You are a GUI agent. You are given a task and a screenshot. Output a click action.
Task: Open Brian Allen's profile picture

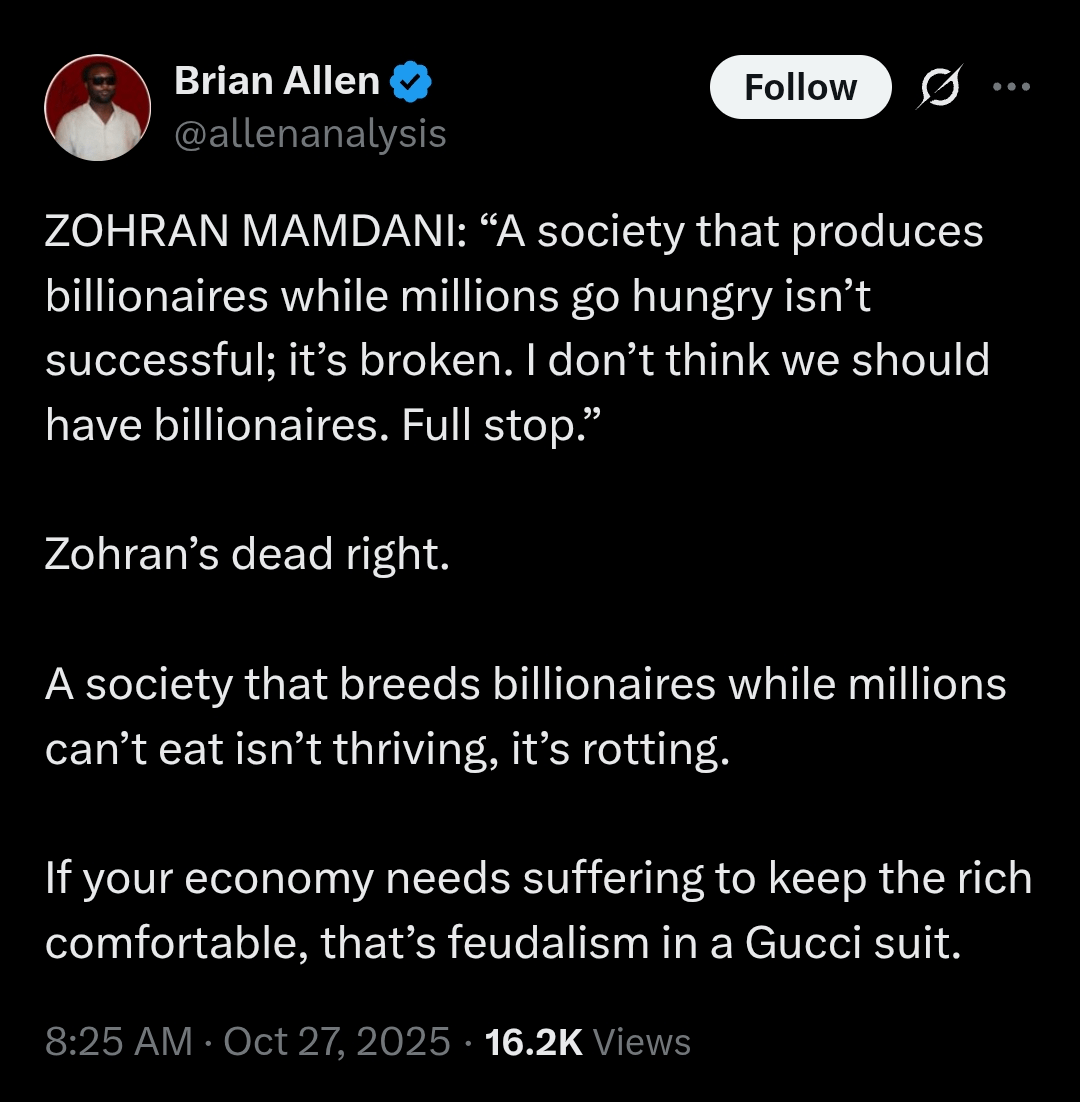click(98, 107)
